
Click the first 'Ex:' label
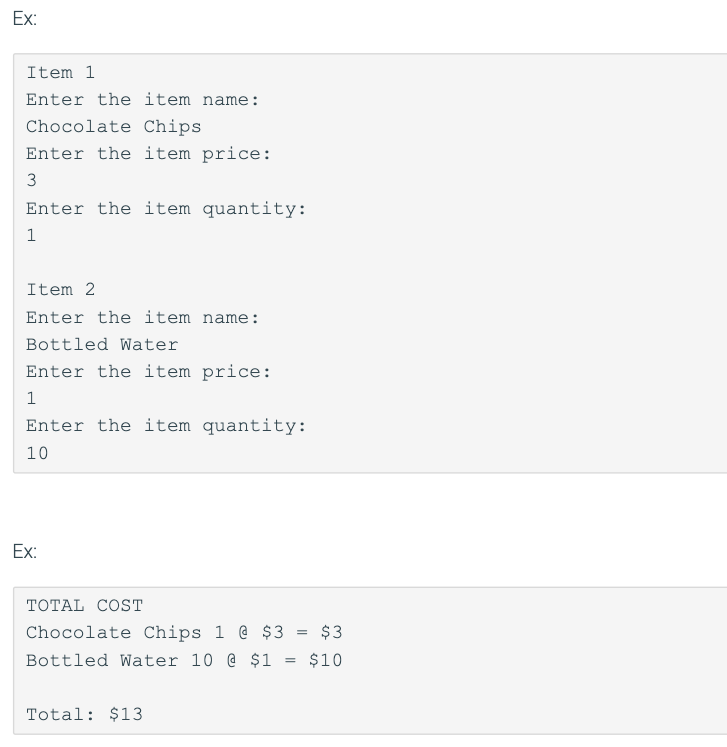[25, 19]
